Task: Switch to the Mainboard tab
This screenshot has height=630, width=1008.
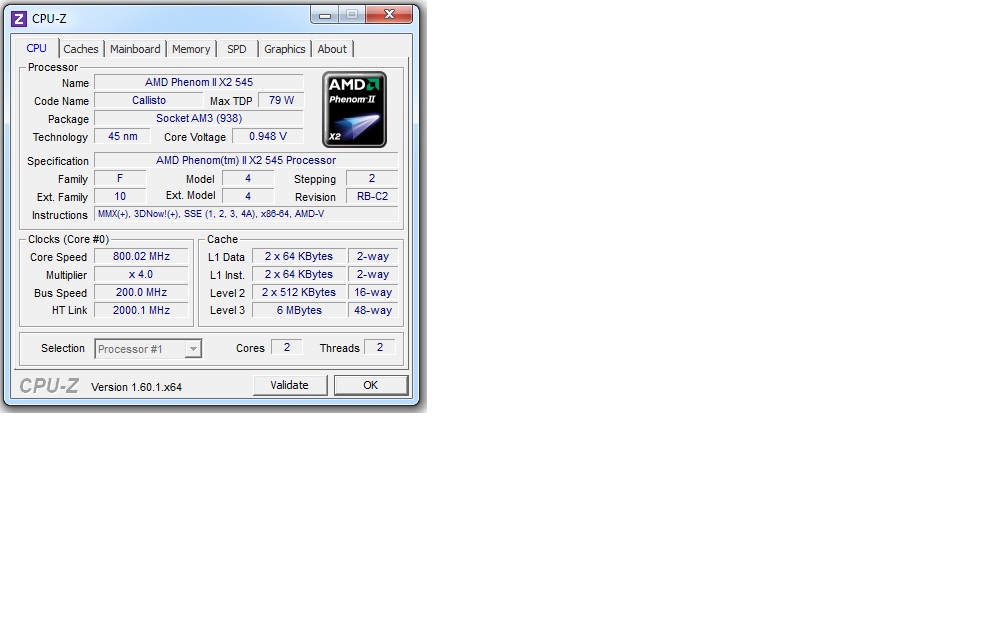Action: point(135,49)
